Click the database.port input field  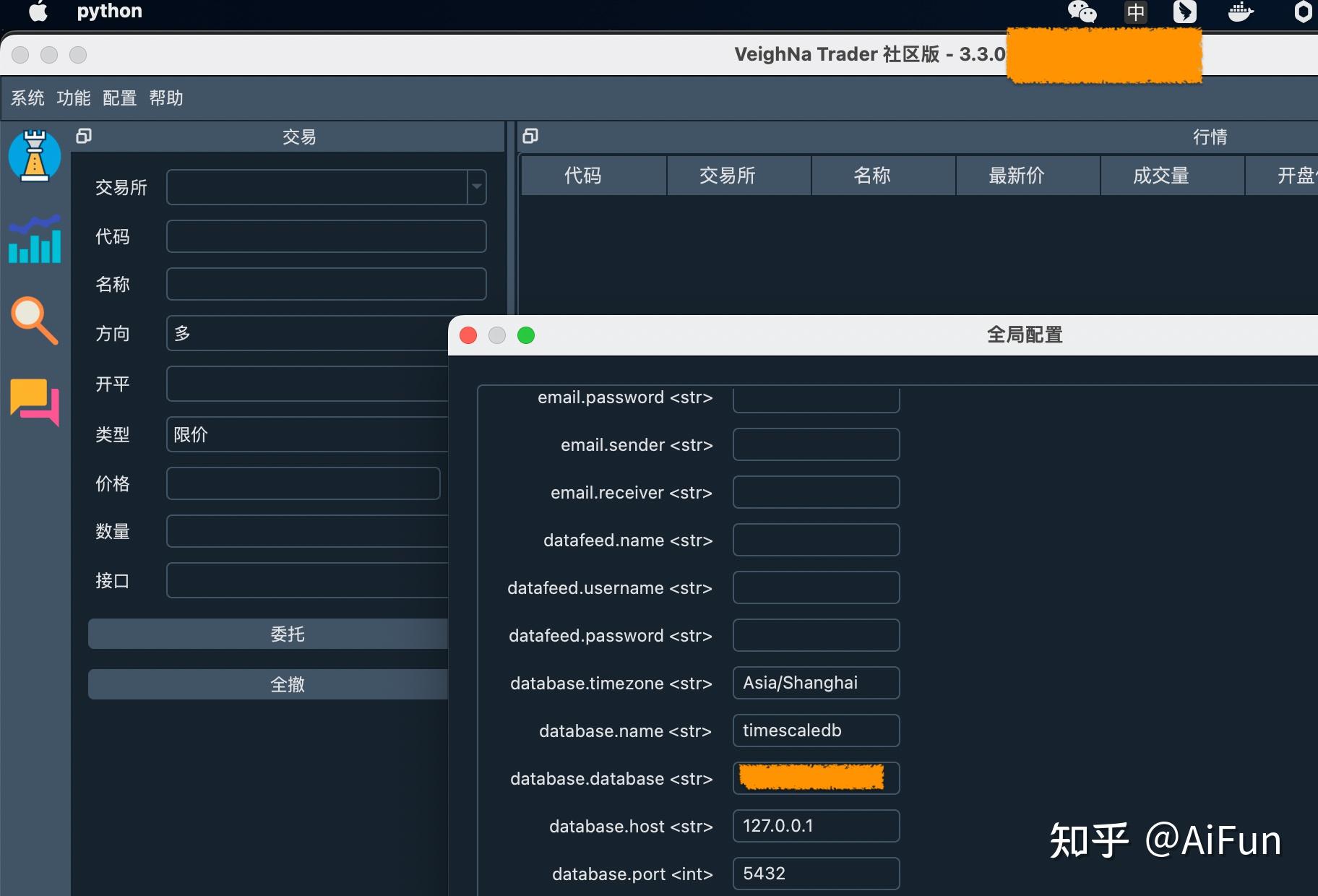(x=815, y=874)
